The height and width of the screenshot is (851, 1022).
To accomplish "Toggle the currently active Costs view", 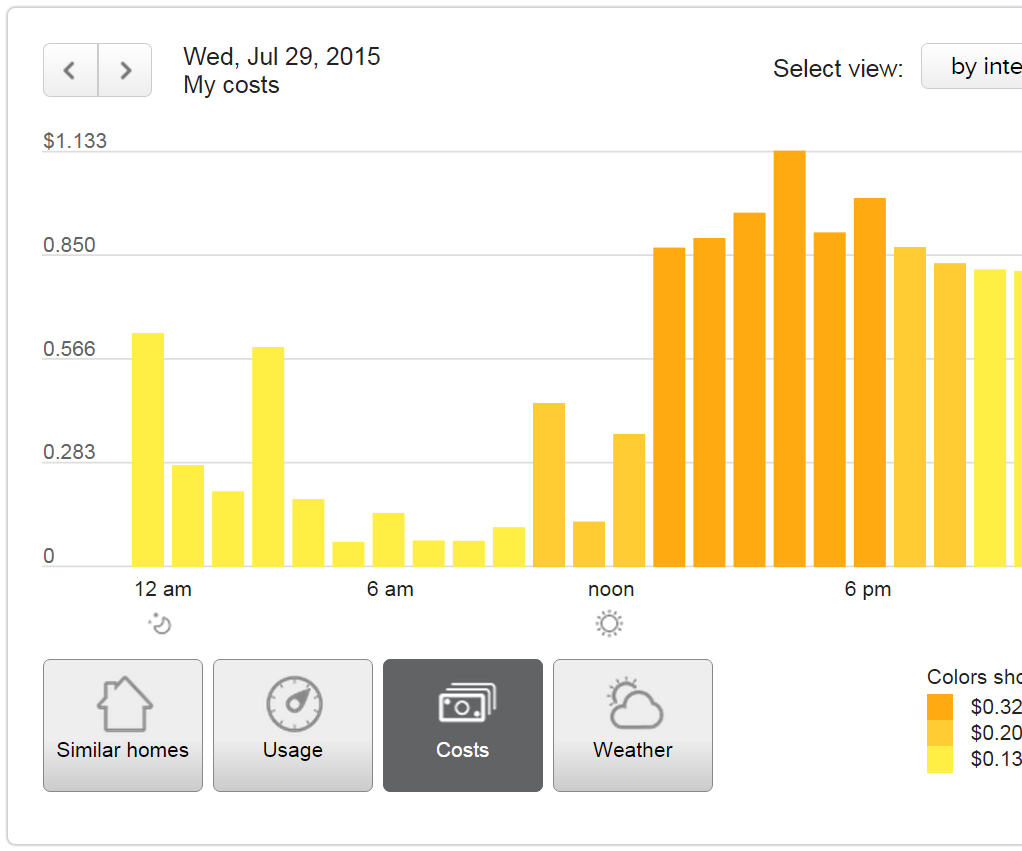I will pos(462,725).
